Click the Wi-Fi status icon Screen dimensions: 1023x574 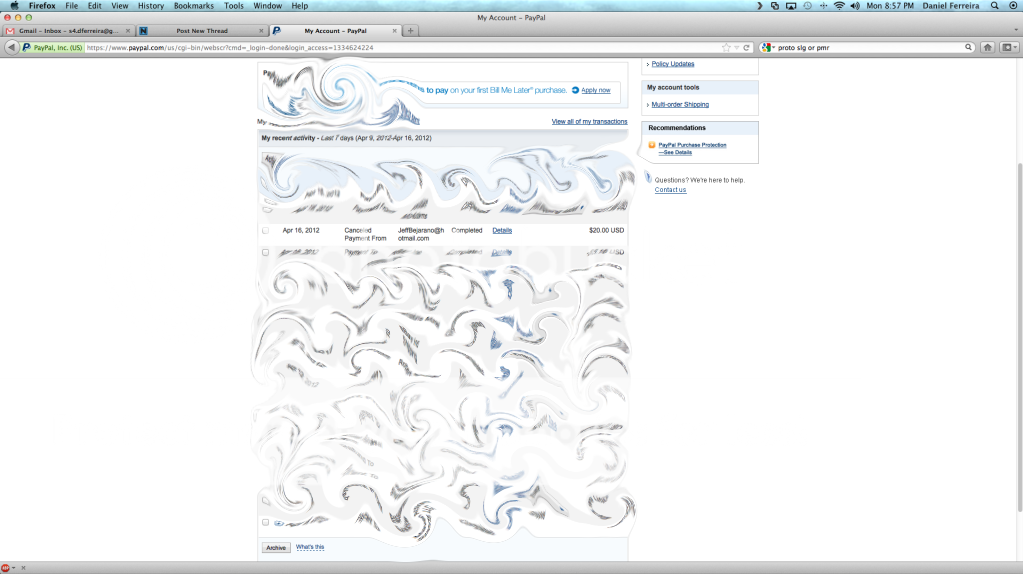839,6
